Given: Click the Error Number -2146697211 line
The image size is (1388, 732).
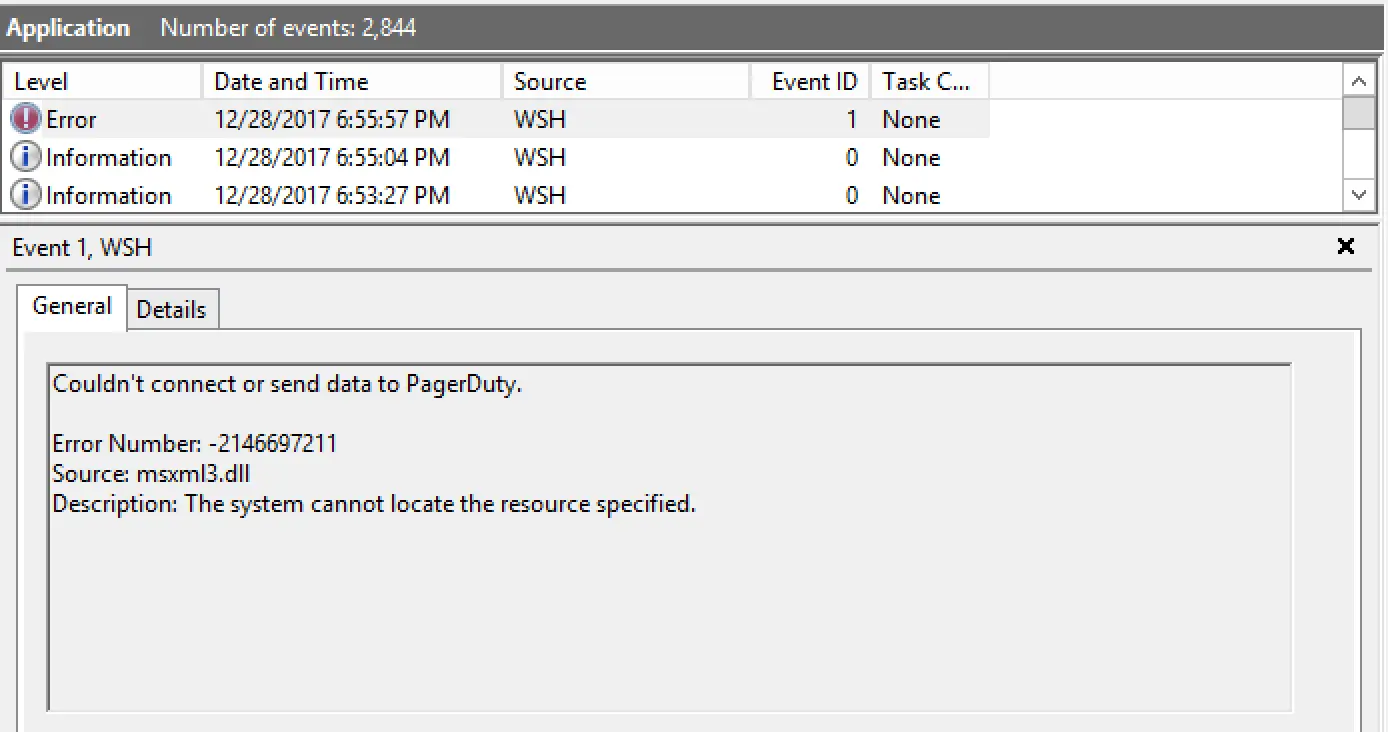Looking at the screenshot, I should point(195,443).
